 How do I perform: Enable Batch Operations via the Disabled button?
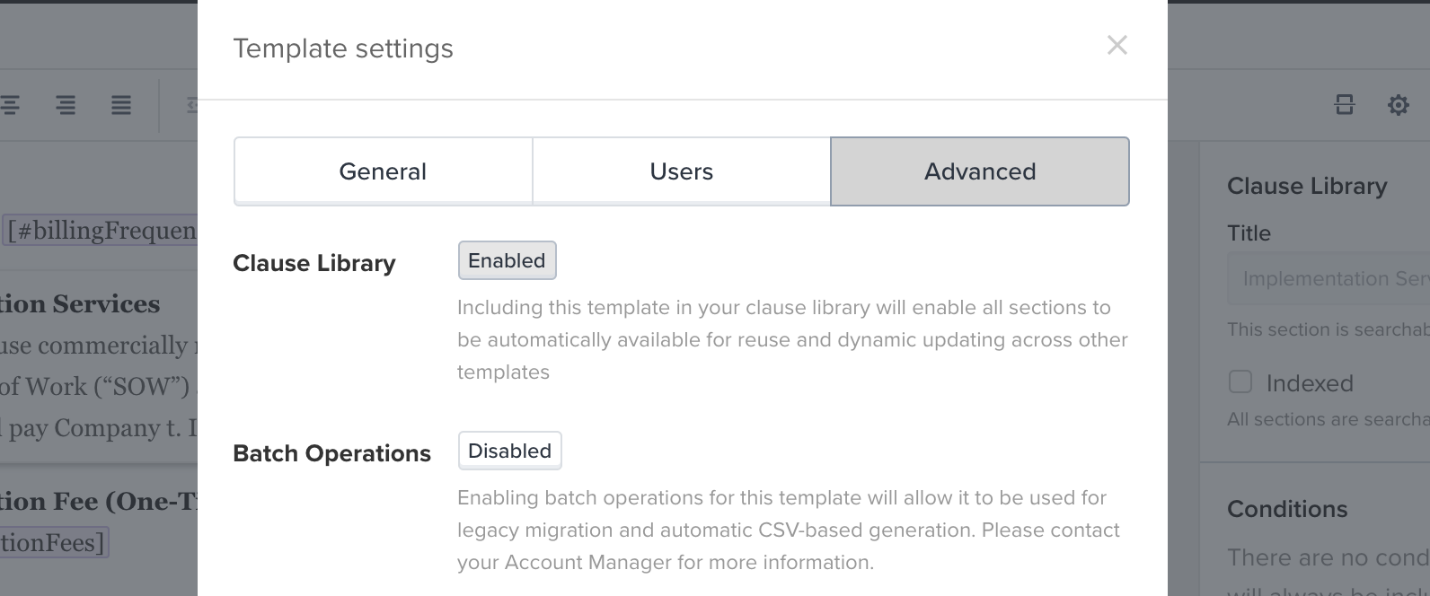click(510, 451)
